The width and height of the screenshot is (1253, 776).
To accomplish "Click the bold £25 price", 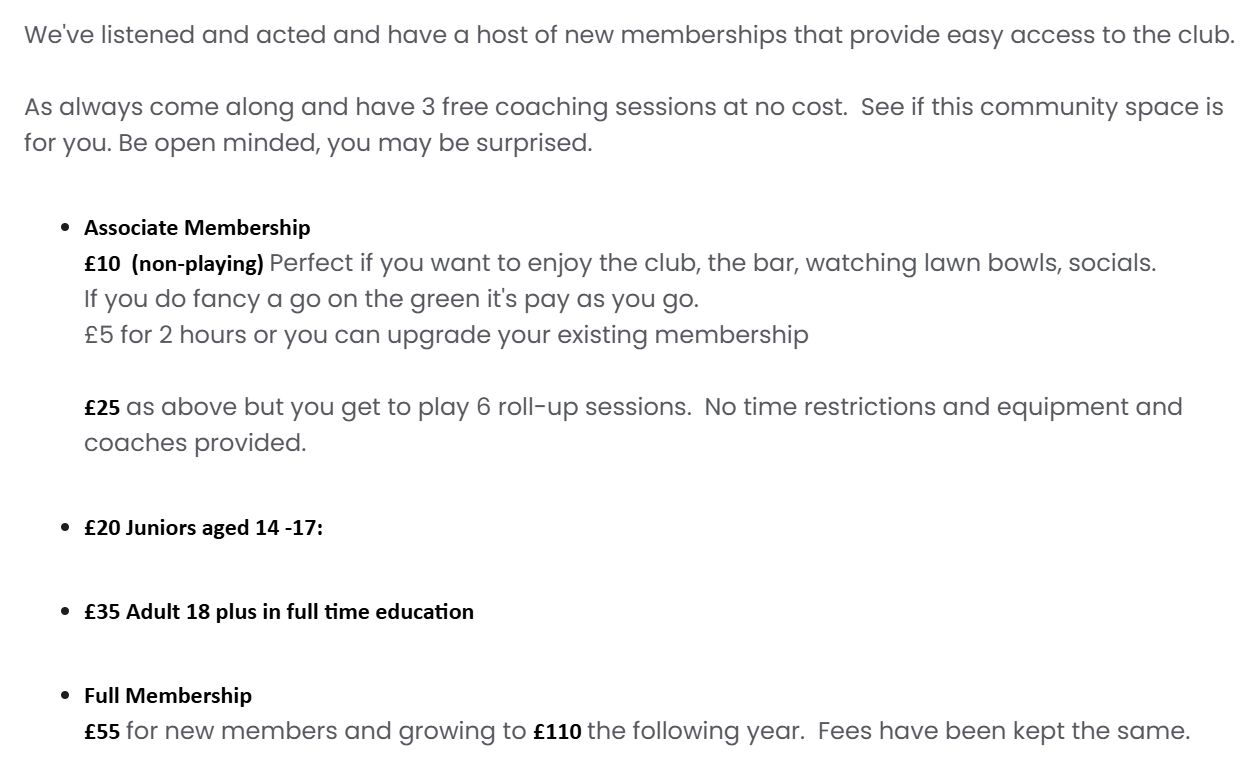I will (102, 408).
